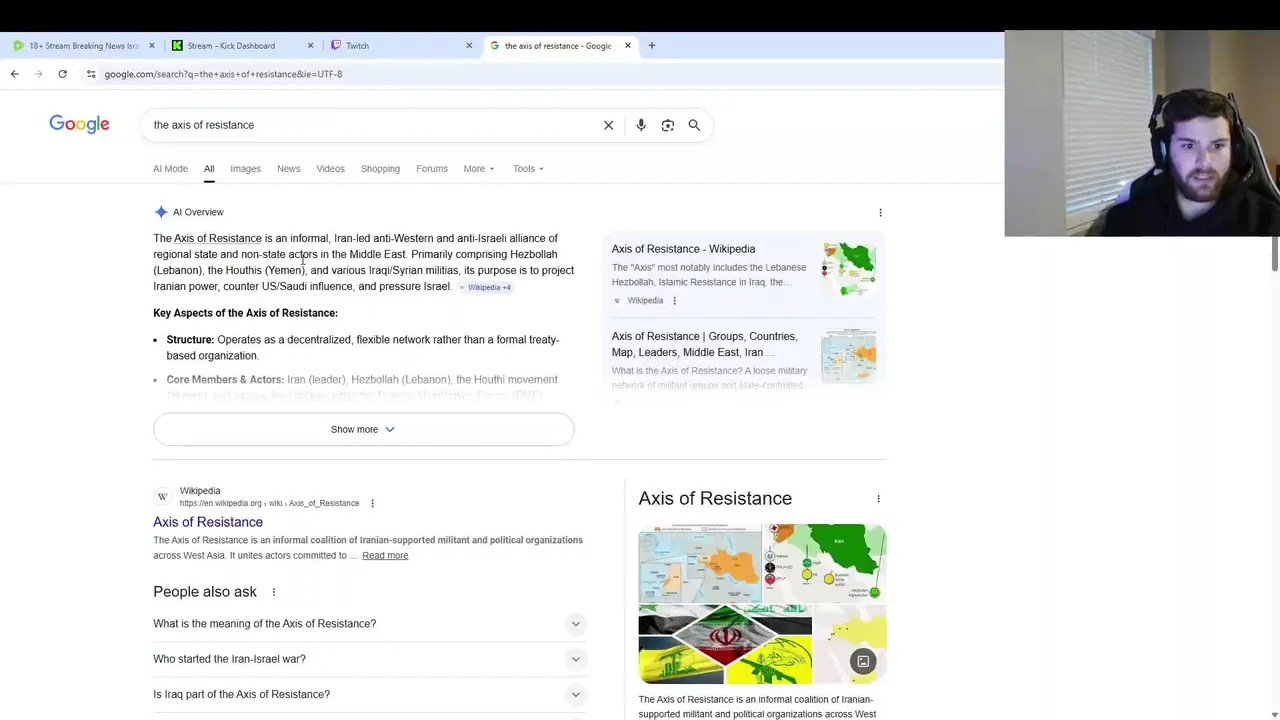Open the More dropdown menu
Screen dimensions: 1280x720
pyautogui.click(x=479, y=168)
